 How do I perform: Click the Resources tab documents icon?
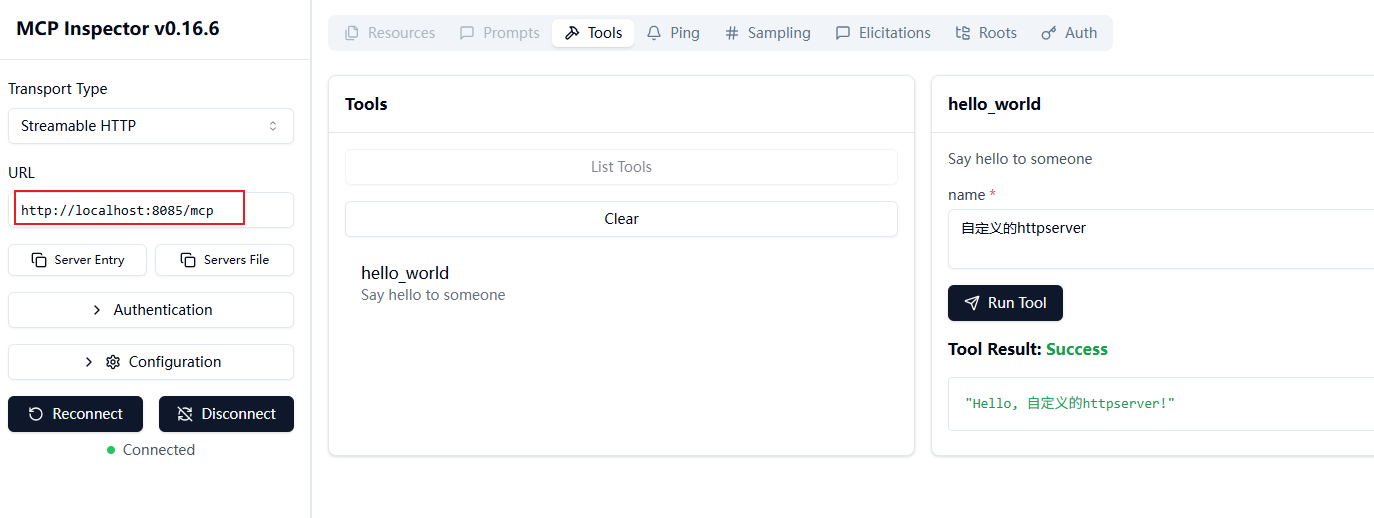pyautogui.click(x=352, y=33)
